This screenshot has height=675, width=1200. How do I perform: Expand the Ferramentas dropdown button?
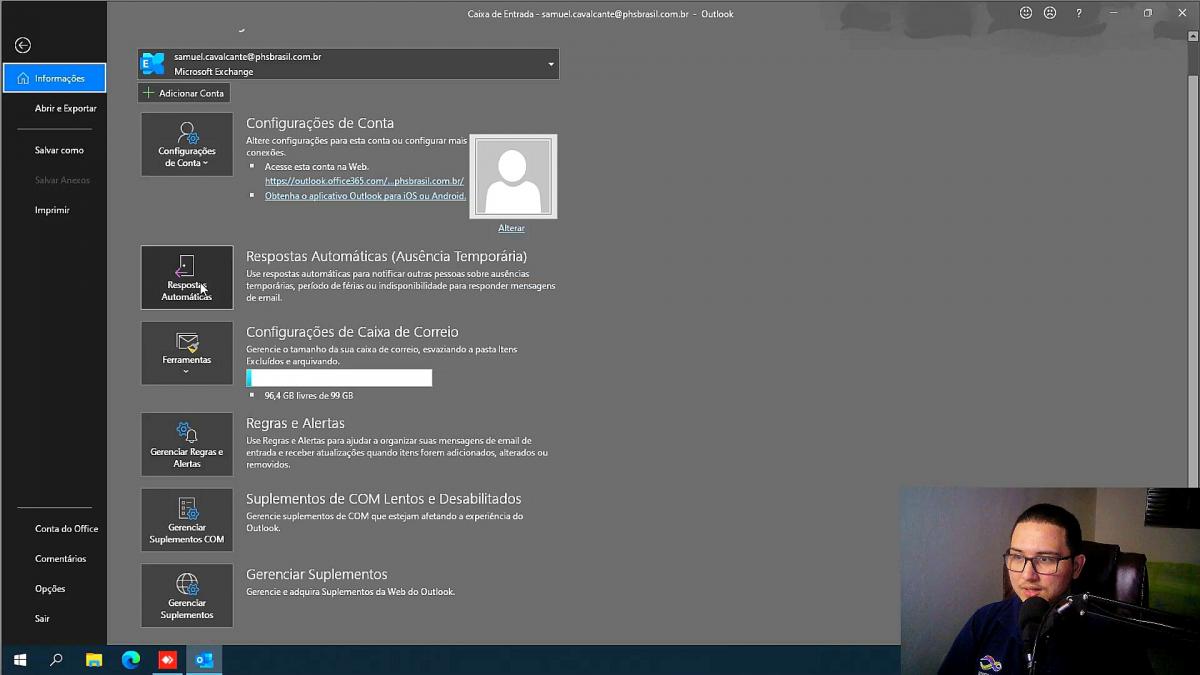187,353
